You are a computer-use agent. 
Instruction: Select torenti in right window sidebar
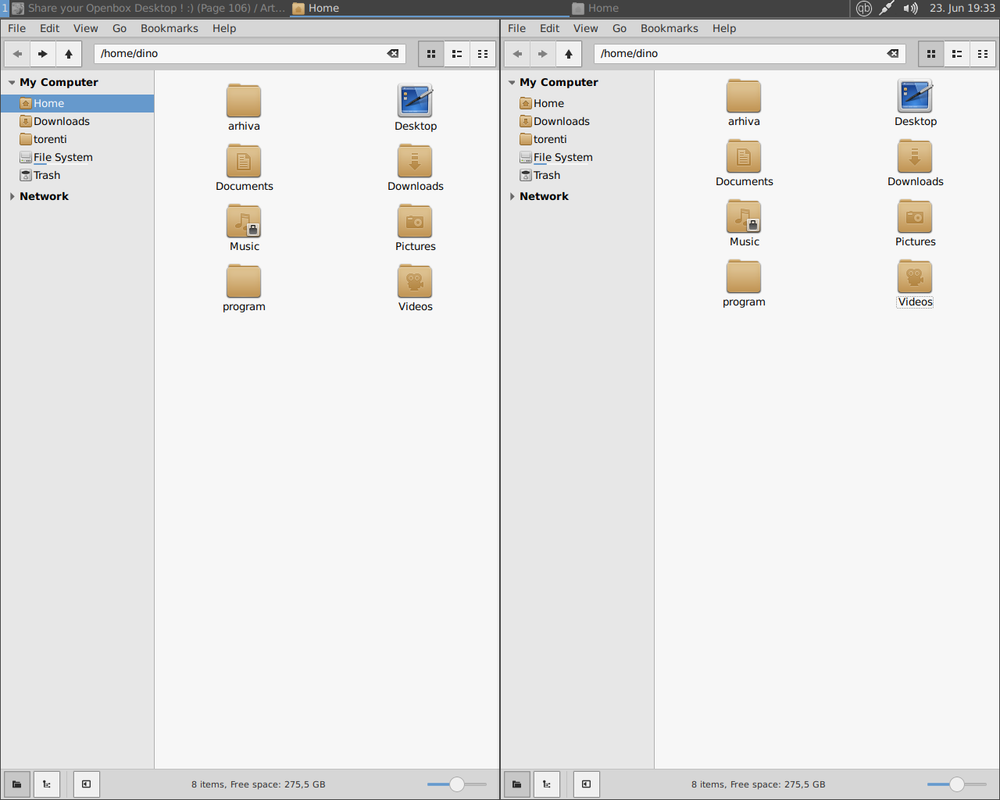pyautogui.click(x=577, y=139)
